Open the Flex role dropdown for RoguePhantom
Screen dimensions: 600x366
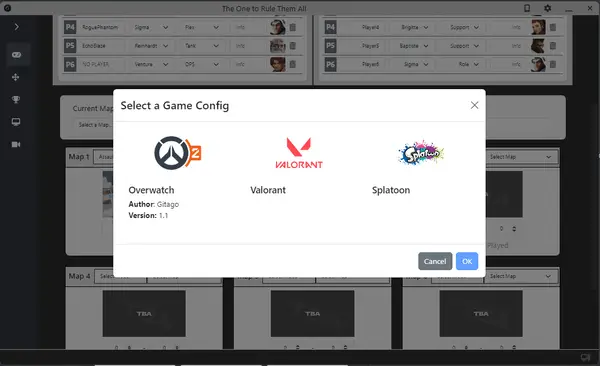click(202, 27)
